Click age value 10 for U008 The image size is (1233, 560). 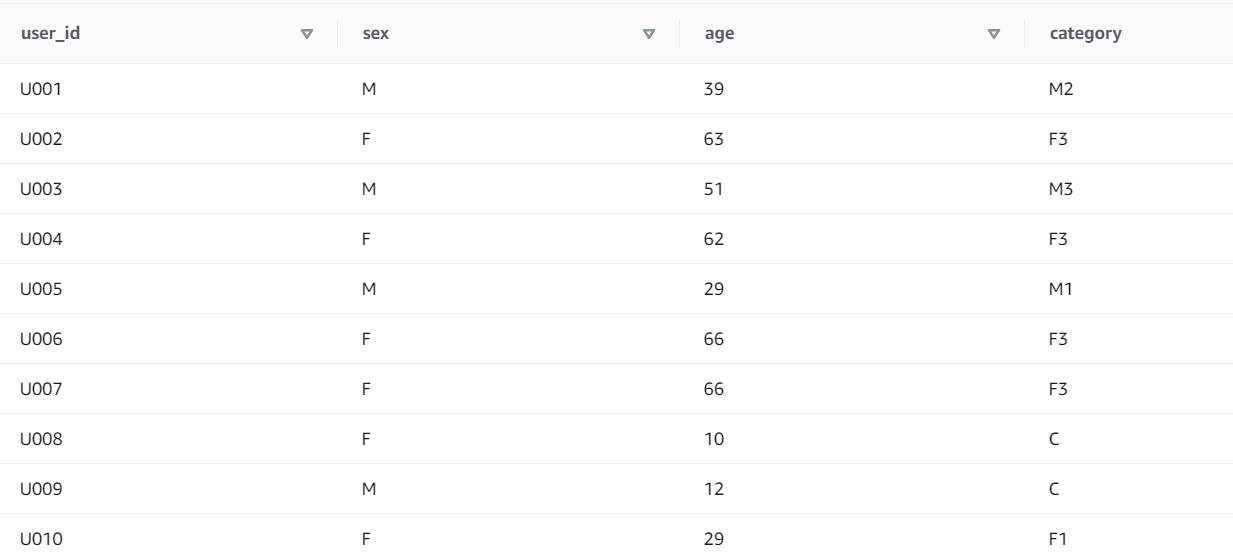pyautogui.click(x=714, y=439)
